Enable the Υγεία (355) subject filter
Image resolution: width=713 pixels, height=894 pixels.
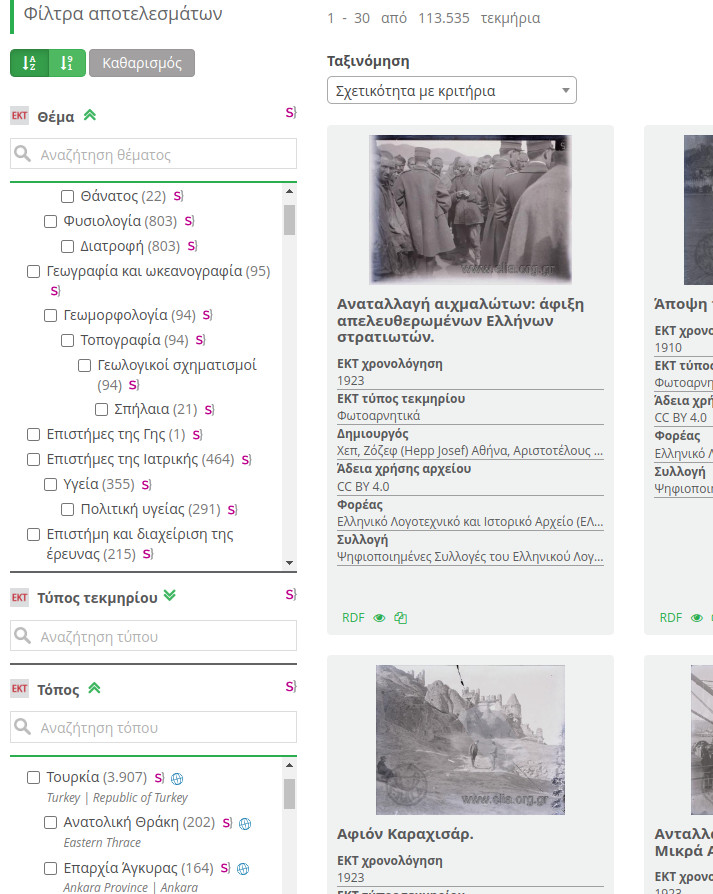click(51, 484)
